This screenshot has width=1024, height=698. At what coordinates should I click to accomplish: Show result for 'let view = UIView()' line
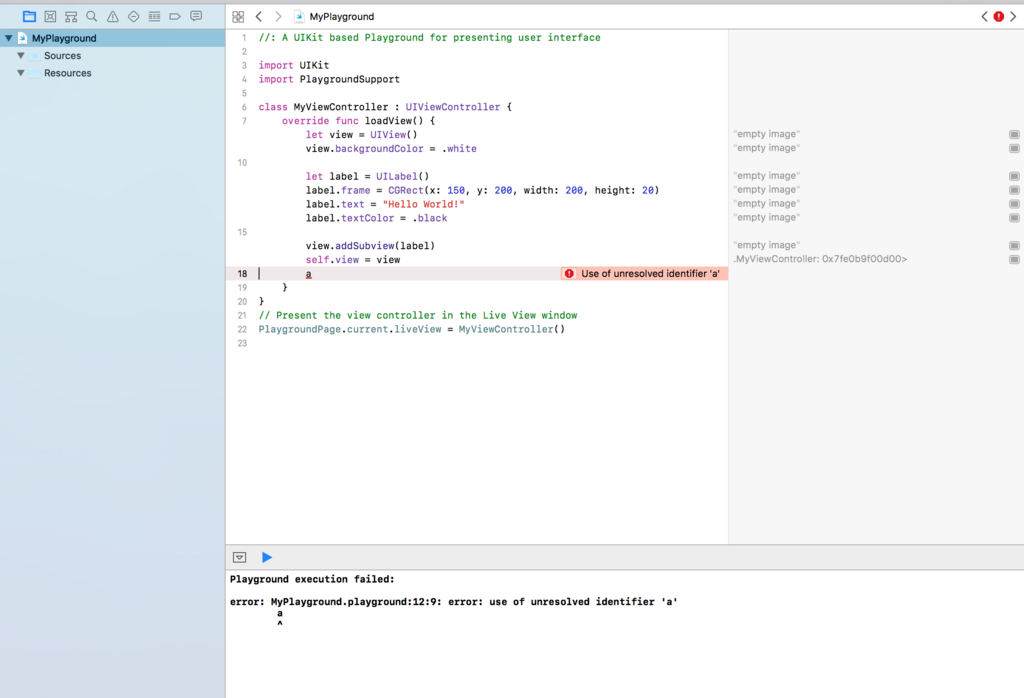(1014, 135)
